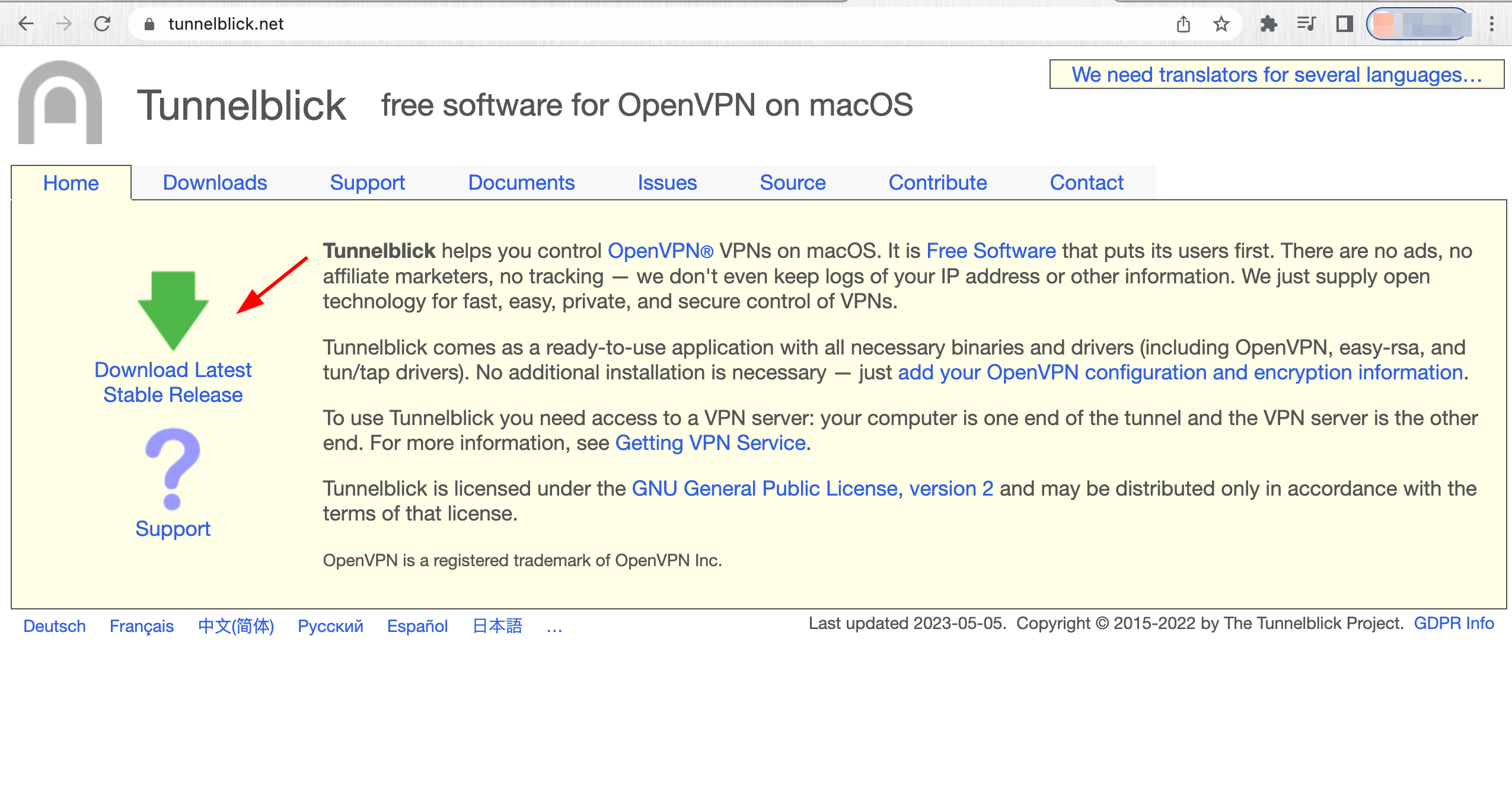This screenshot has height=811, width=1512.
Task: Open the browser extensions puzzle icon
Action: point(1268,24)
